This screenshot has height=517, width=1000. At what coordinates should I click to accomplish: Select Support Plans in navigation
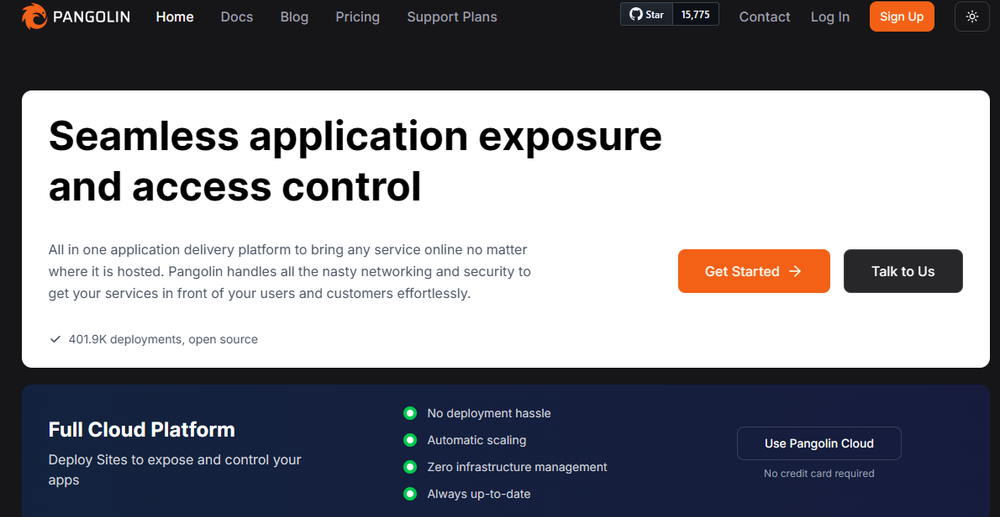(x=452, y=17)
